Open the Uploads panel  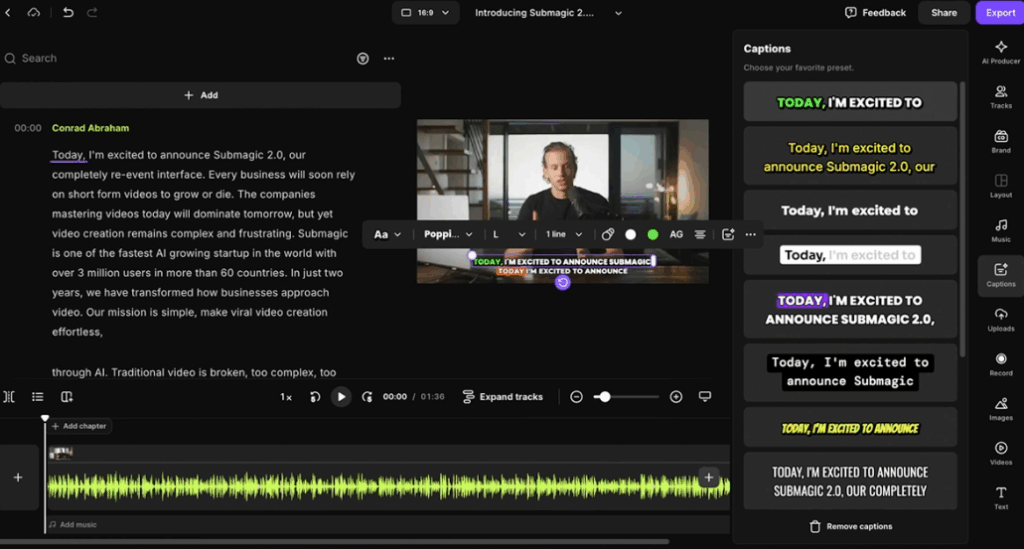pyautogui.click(x=1000, y=319)
